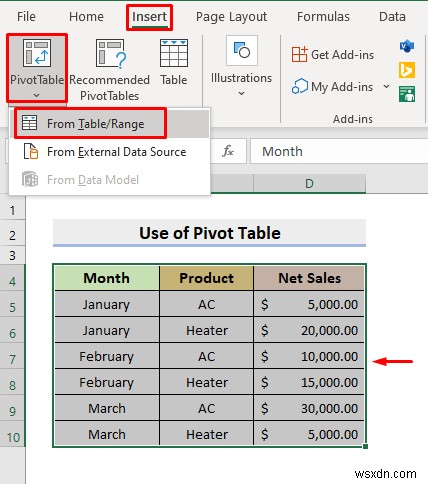Open the Formulas ribbon tab
The height and width of the screenshot is (484, 428).
click(323, 17)
